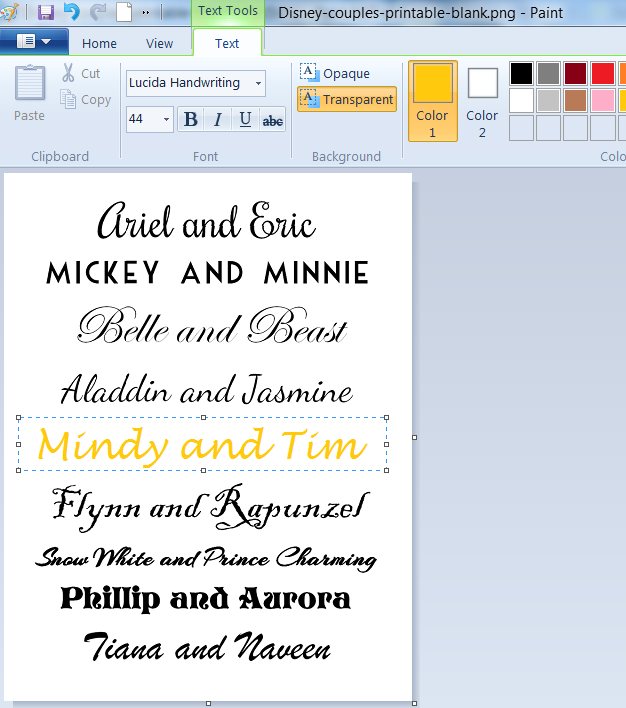
Task: Toggle strikethrough formatting
Action: (272, 120)
